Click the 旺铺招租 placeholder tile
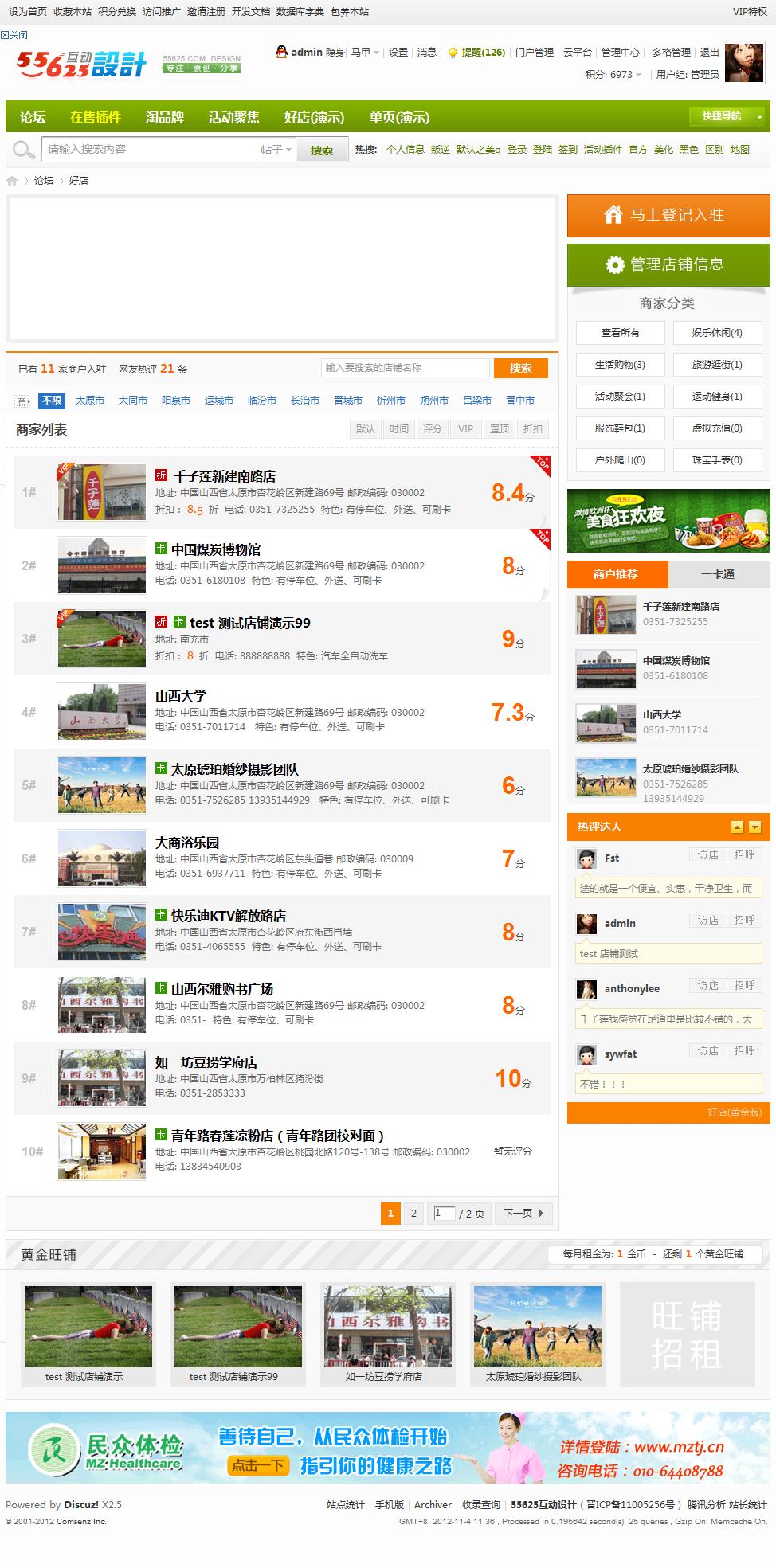 [x=687, y=1334]
